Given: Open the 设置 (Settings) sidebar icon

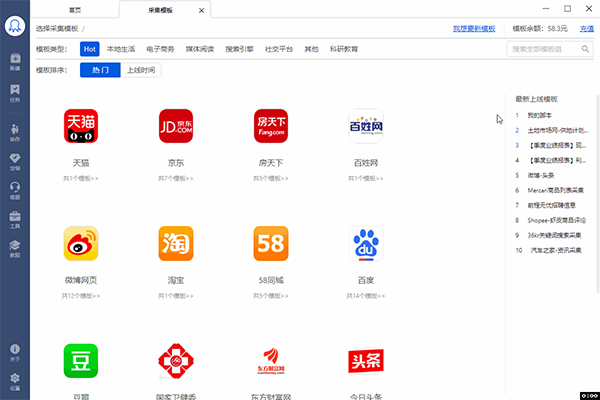Looking at the screenshot, I should click(x=14, y=378).
